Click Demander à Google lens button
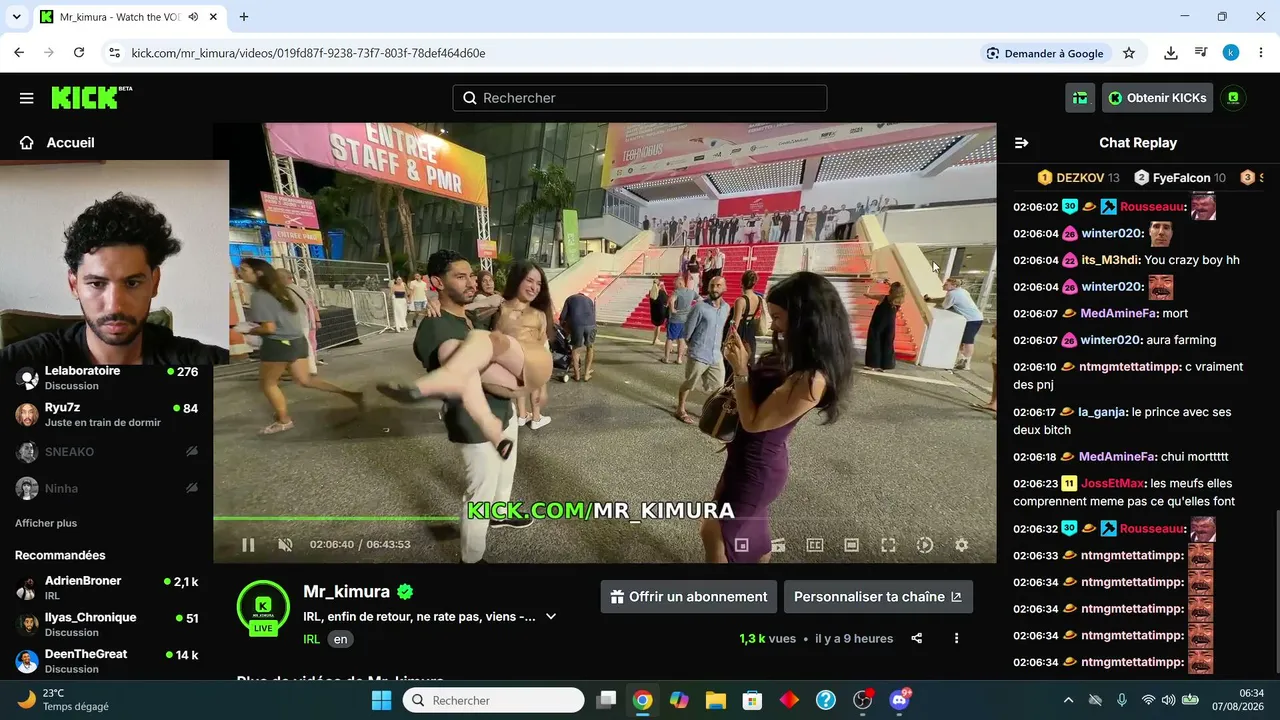Screen dimensions: 1280x720 click(1045, 53)
